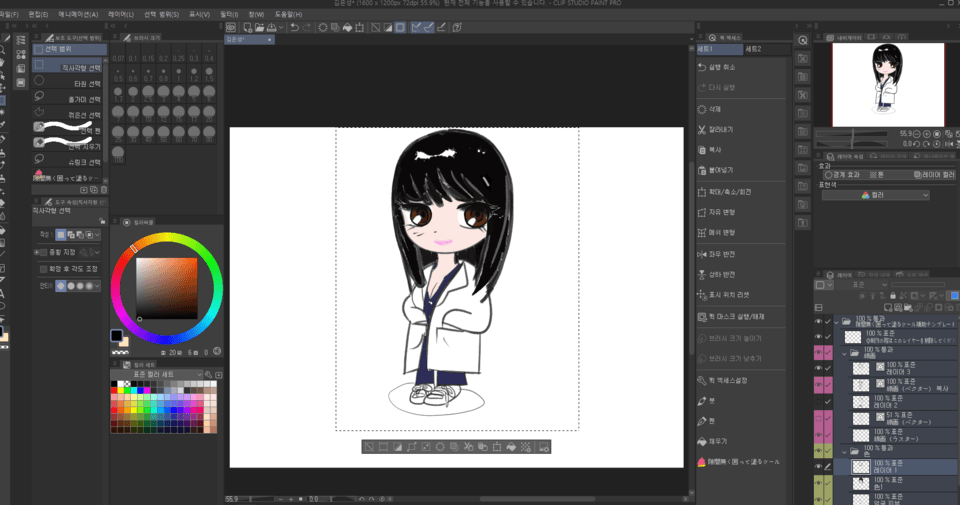The width and height of the screenshot is (960, 505).
Task: Toggle the 종횡 지정 checkbox
Action: pos(43,252)
